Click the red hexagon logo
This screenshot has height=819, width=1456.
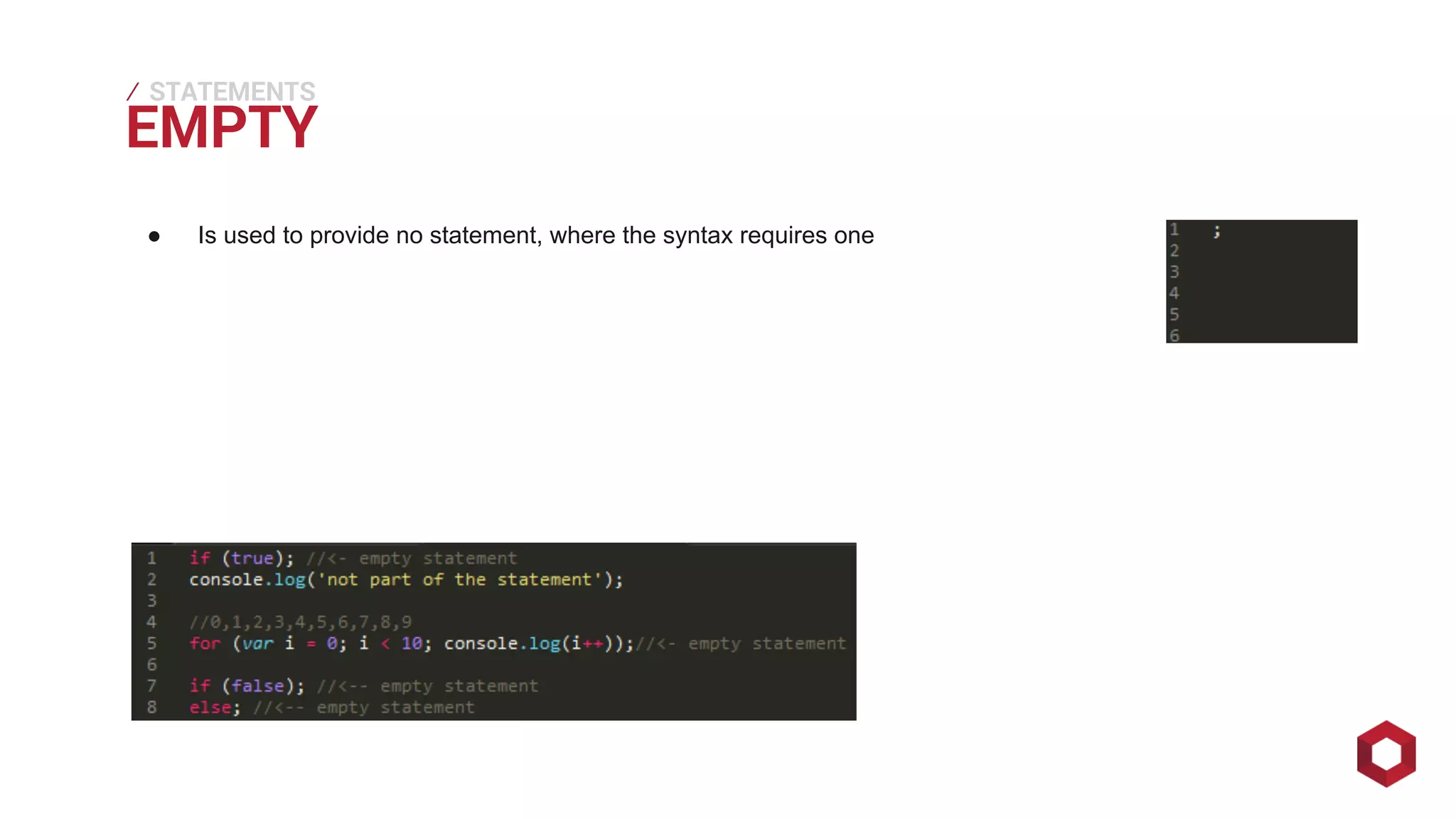click(x=1386, y=754)
